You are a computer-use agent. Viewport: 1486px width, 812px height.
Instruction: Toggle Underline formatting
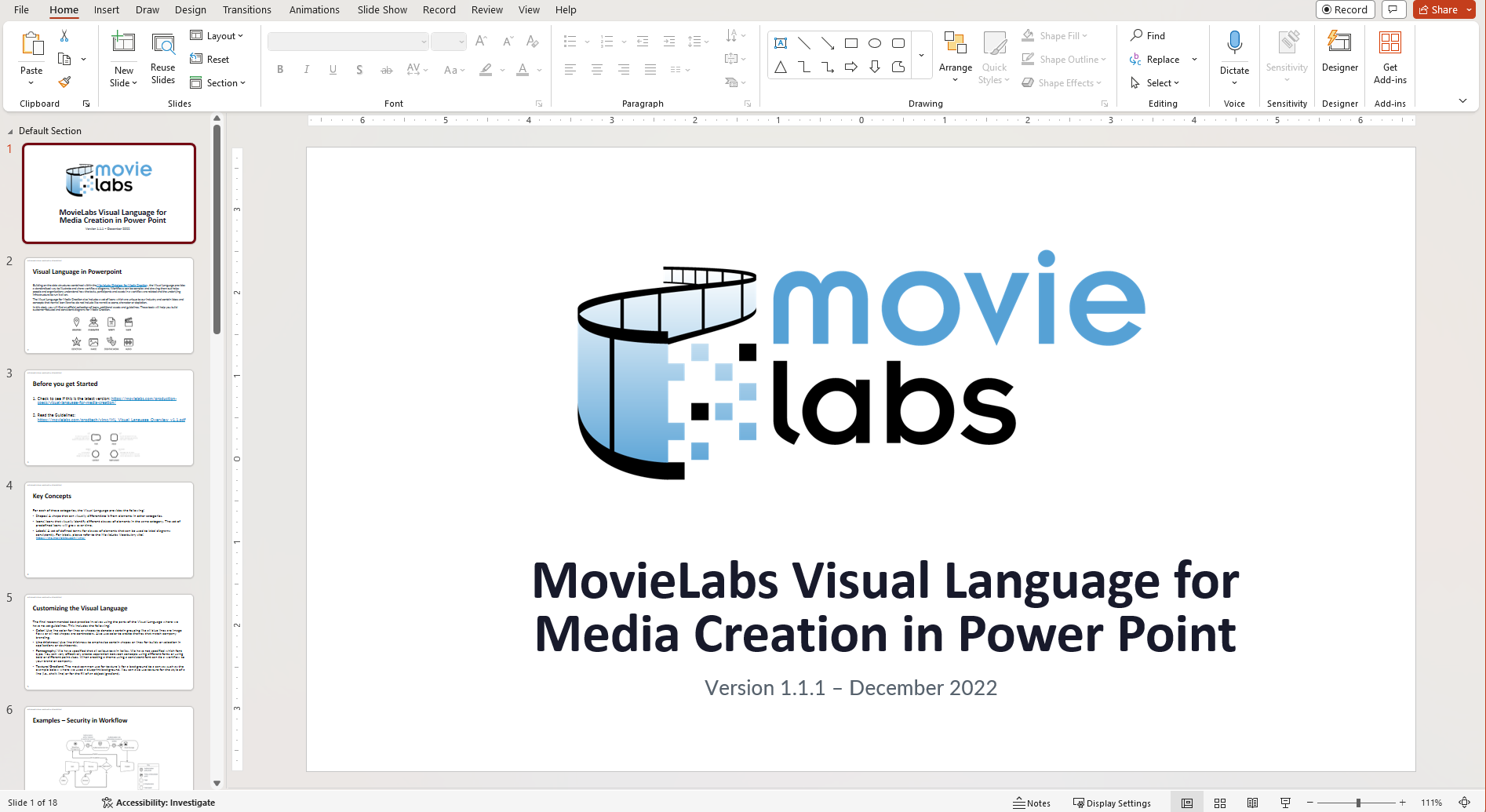[333, 70]
